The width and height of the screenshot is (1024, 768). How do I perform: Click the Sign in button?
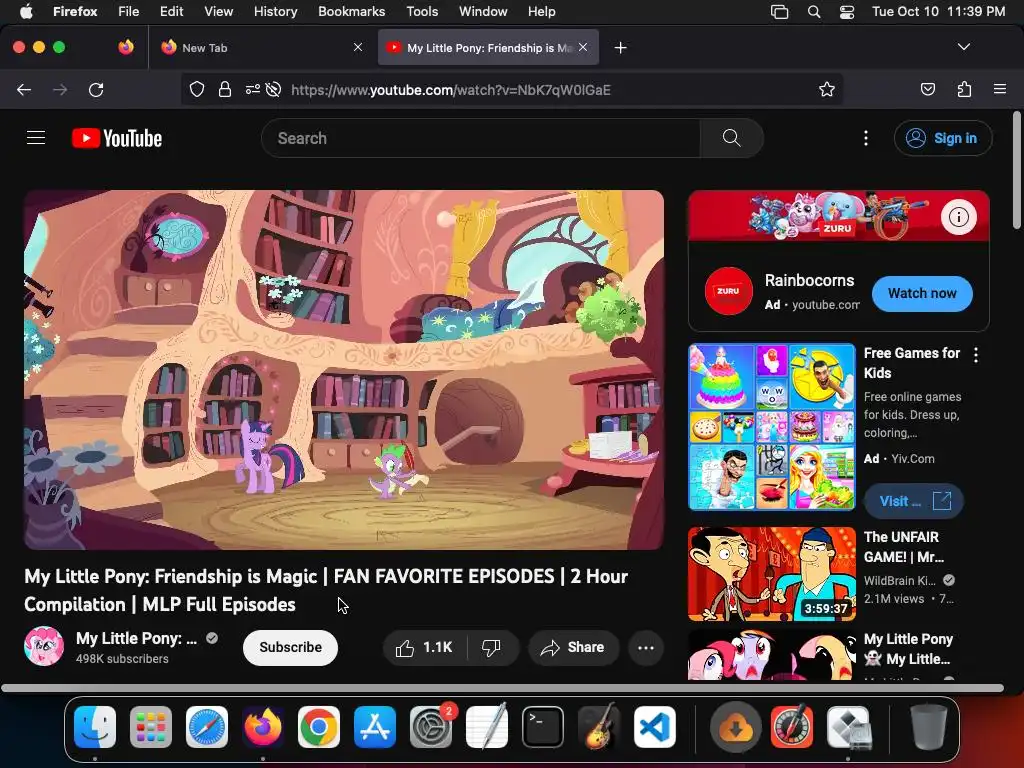point(943,138)
